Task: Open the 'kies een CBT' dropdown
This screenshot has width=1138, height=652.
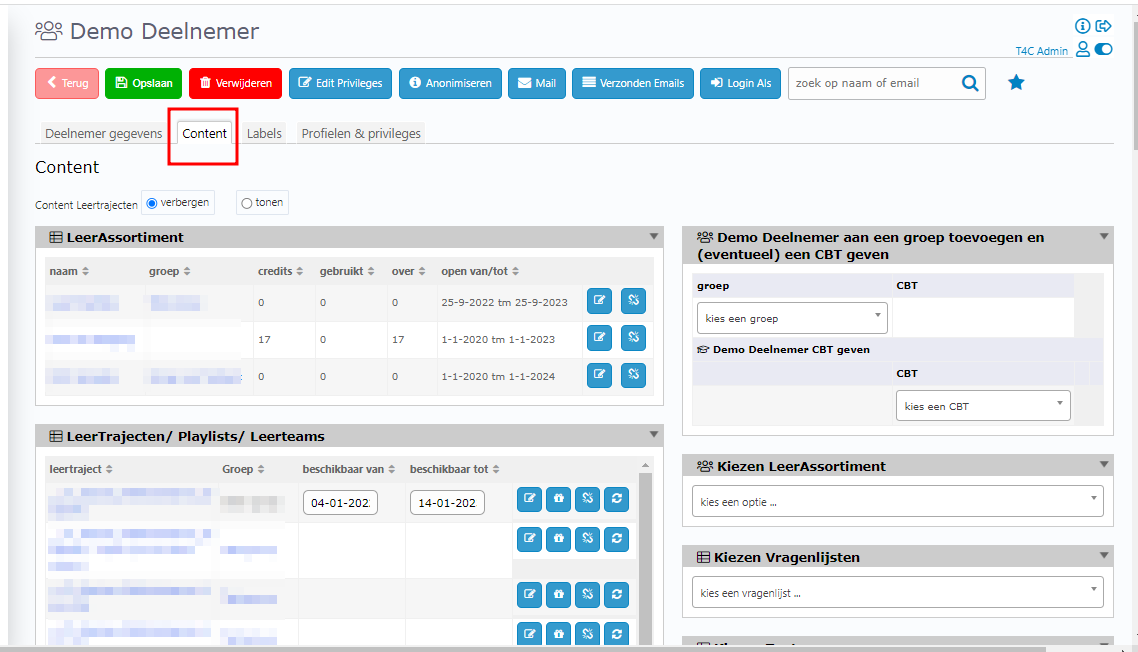Action: pyautogui.click(x=983, y=406)
